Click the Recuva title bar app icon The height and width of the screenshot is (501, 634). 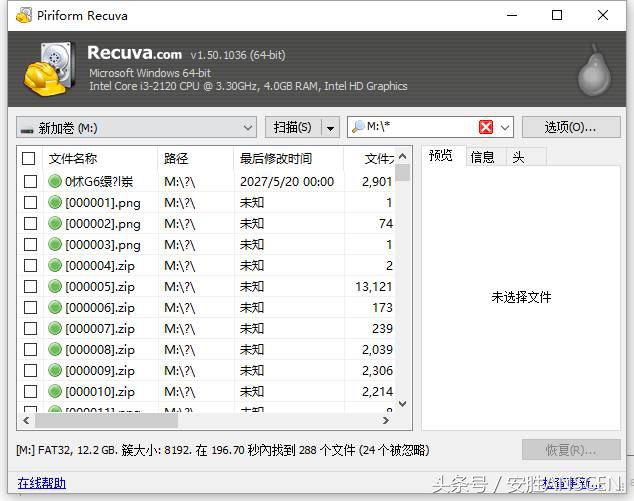[23, 15]
